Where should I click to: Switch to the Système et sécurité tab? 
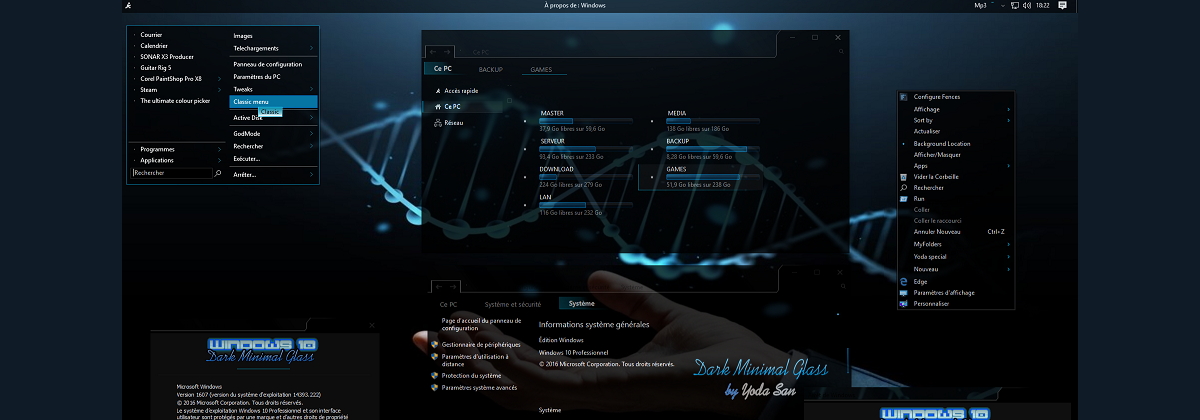(x=513, y=304)
